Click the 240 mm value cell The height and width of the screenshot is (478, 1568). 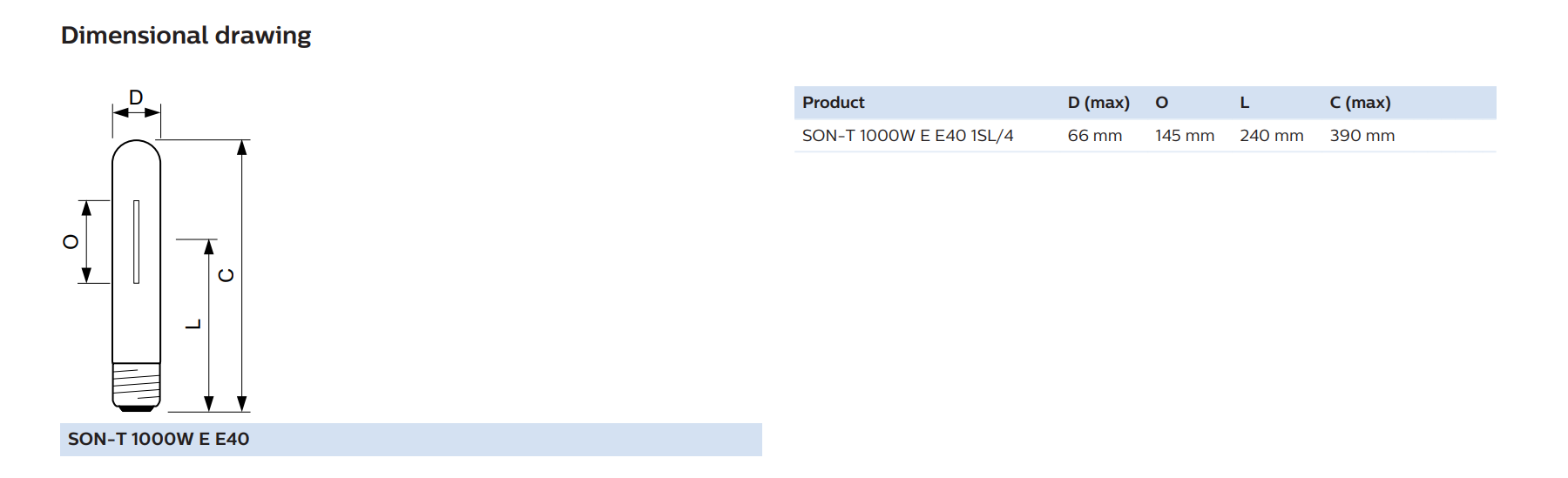(x=1272, y=136)
